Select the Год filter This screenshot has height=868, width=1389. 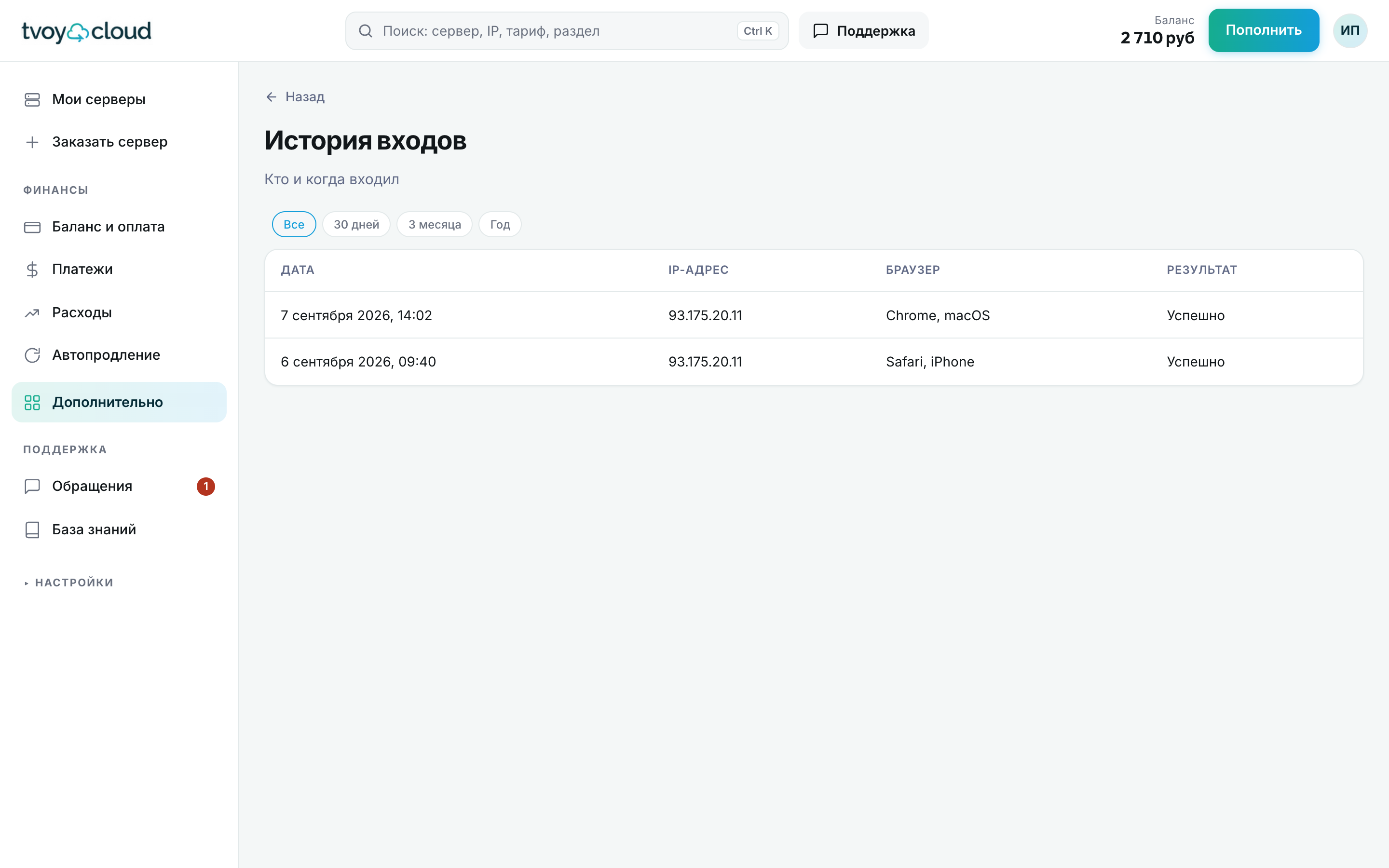click(x=500, y=224)
